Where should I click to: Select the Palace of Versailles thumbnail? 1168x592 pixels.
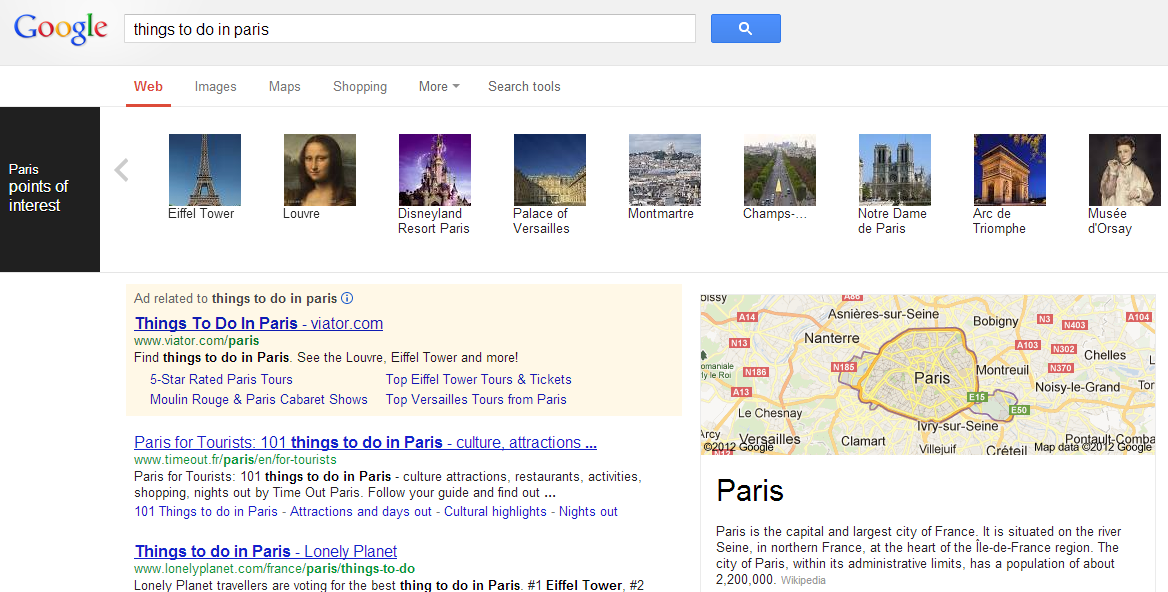click(550, 170)
